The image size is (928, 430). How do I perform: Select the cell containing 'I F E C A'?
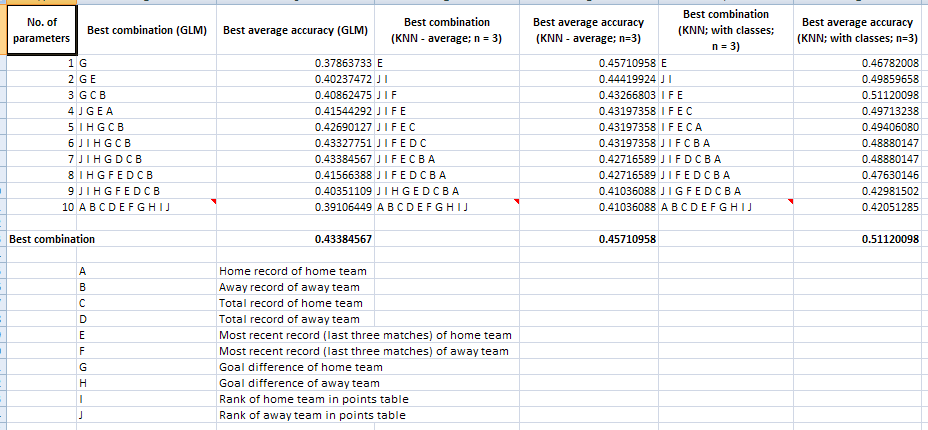726,127
